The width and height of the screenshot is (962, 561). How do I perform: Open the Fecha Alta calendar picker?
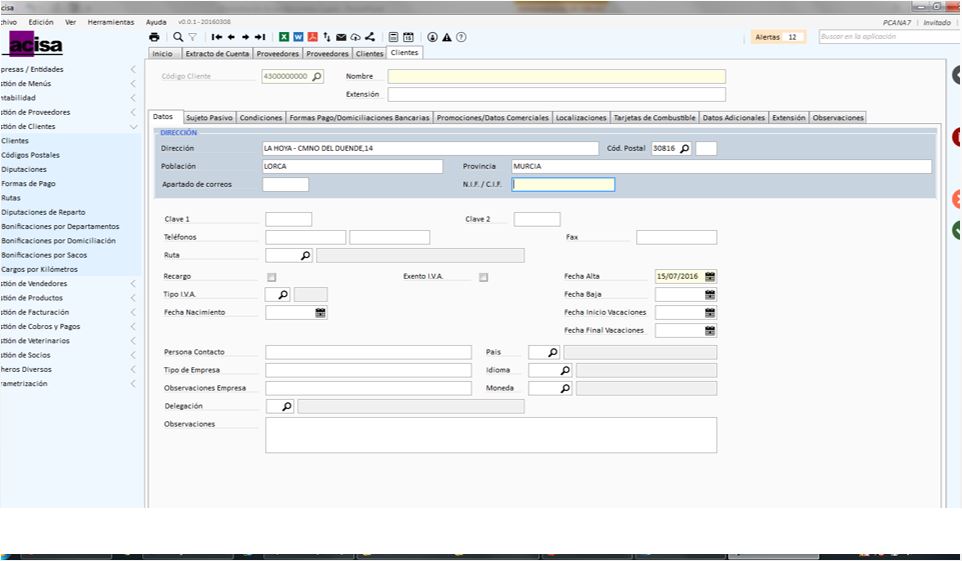click(710, 277)
